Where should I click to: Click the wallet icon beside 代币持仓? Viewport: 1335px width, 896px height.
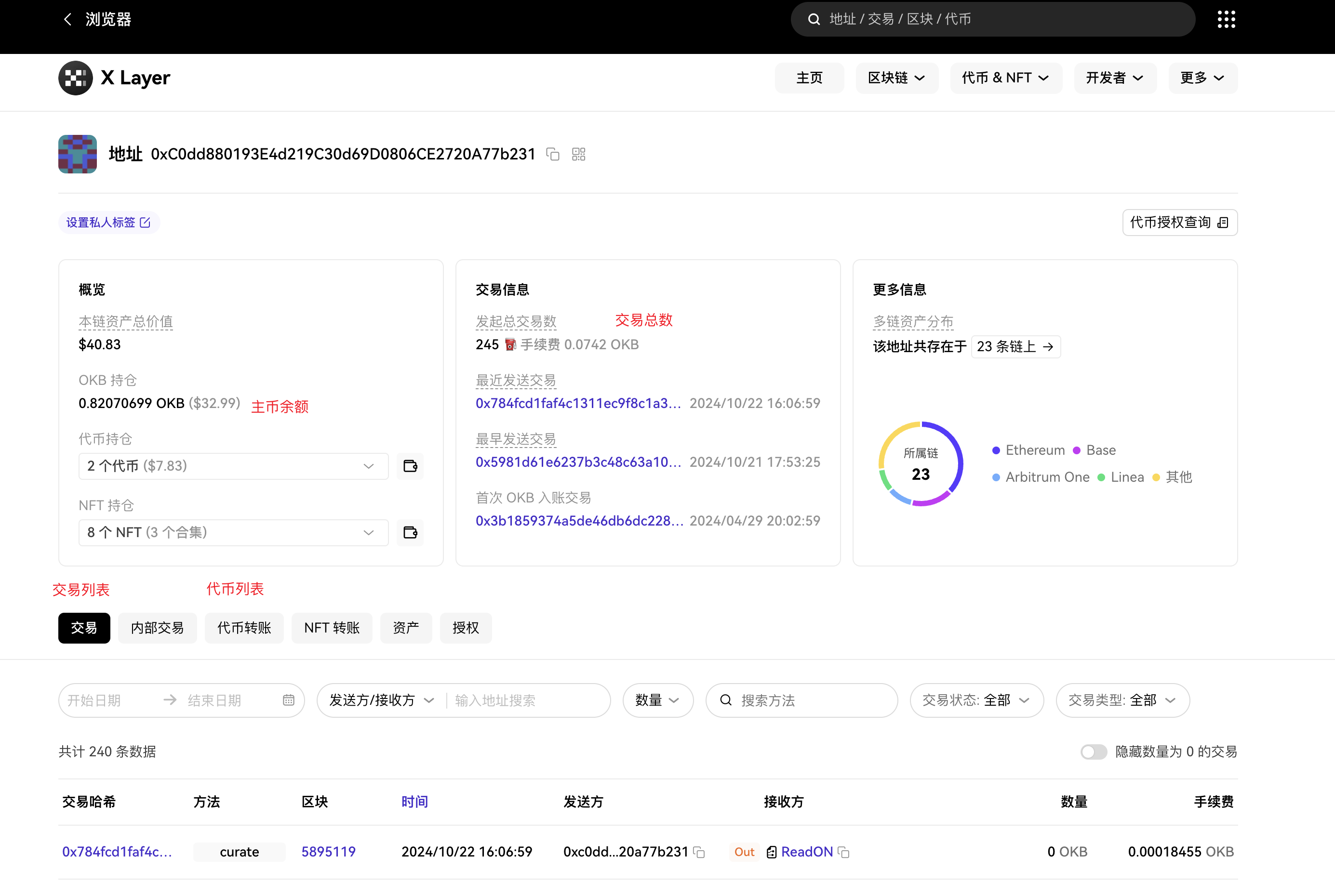(410, 466)
